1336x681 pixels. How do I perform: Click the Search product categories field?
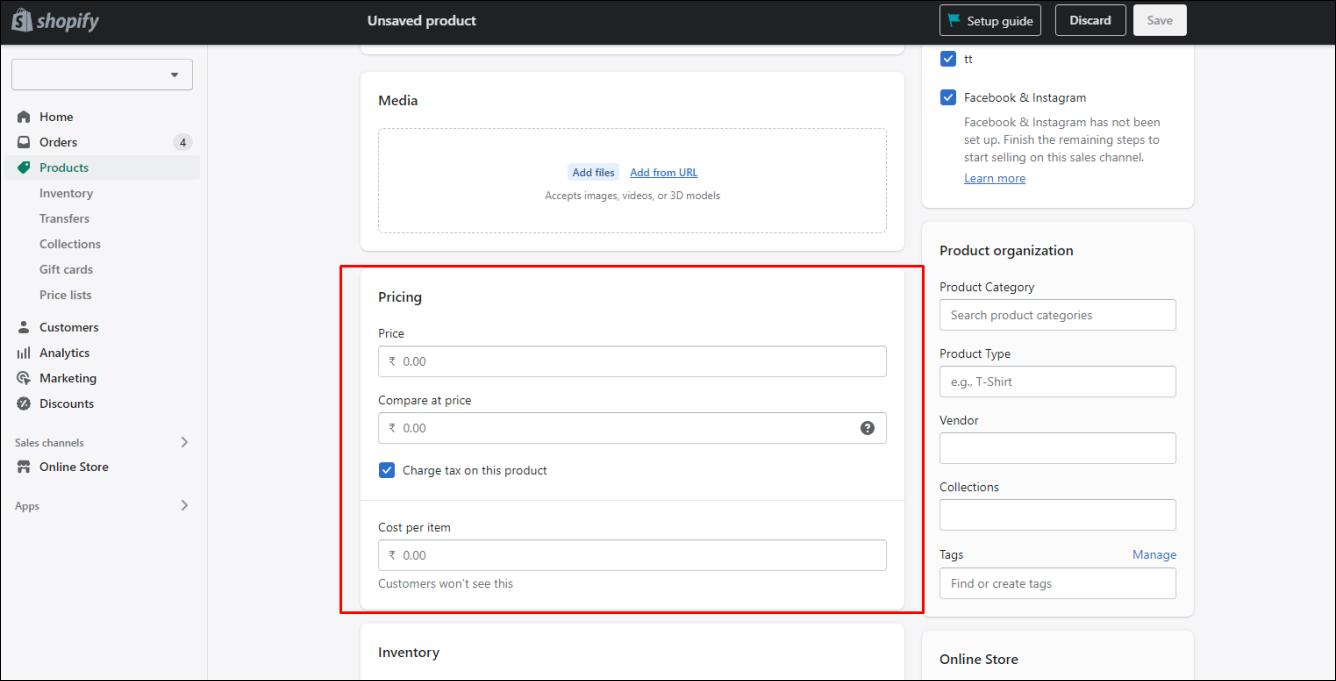[x=1058, y=315]
